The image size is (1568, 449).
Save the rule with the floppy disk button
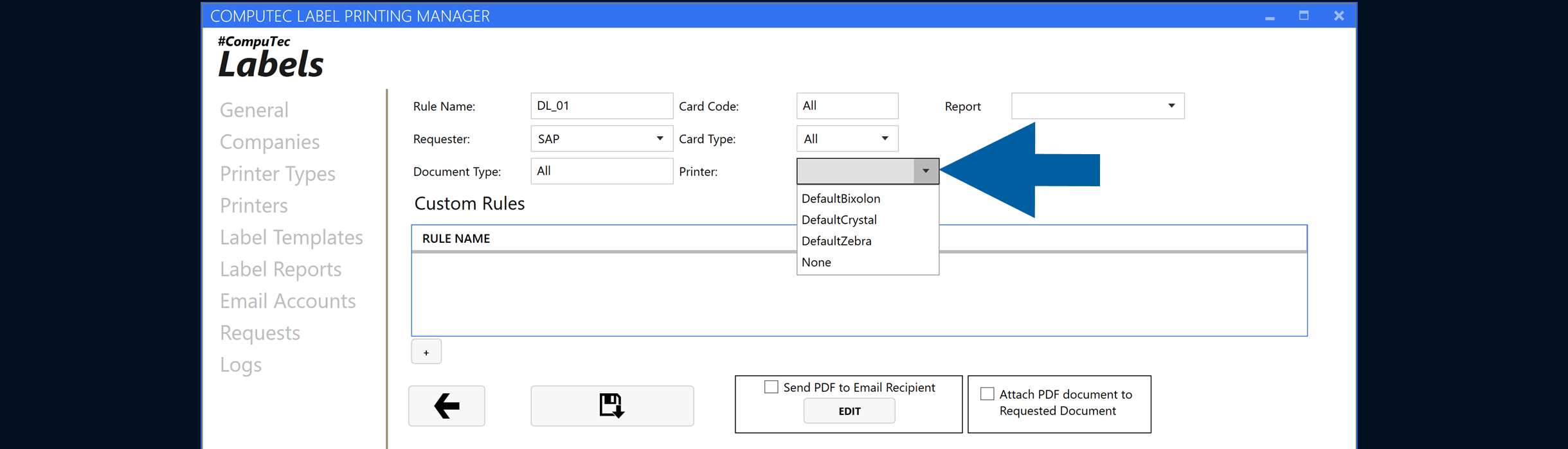click(x=612, y=406)
